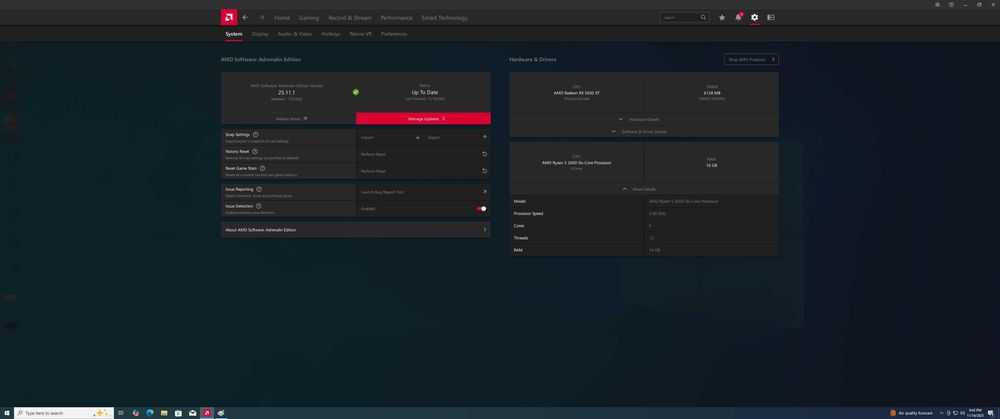The width and height of the screenshot is (1000, 419).
Task: Expand Software & Driver Details section
Action: point(639,131)
